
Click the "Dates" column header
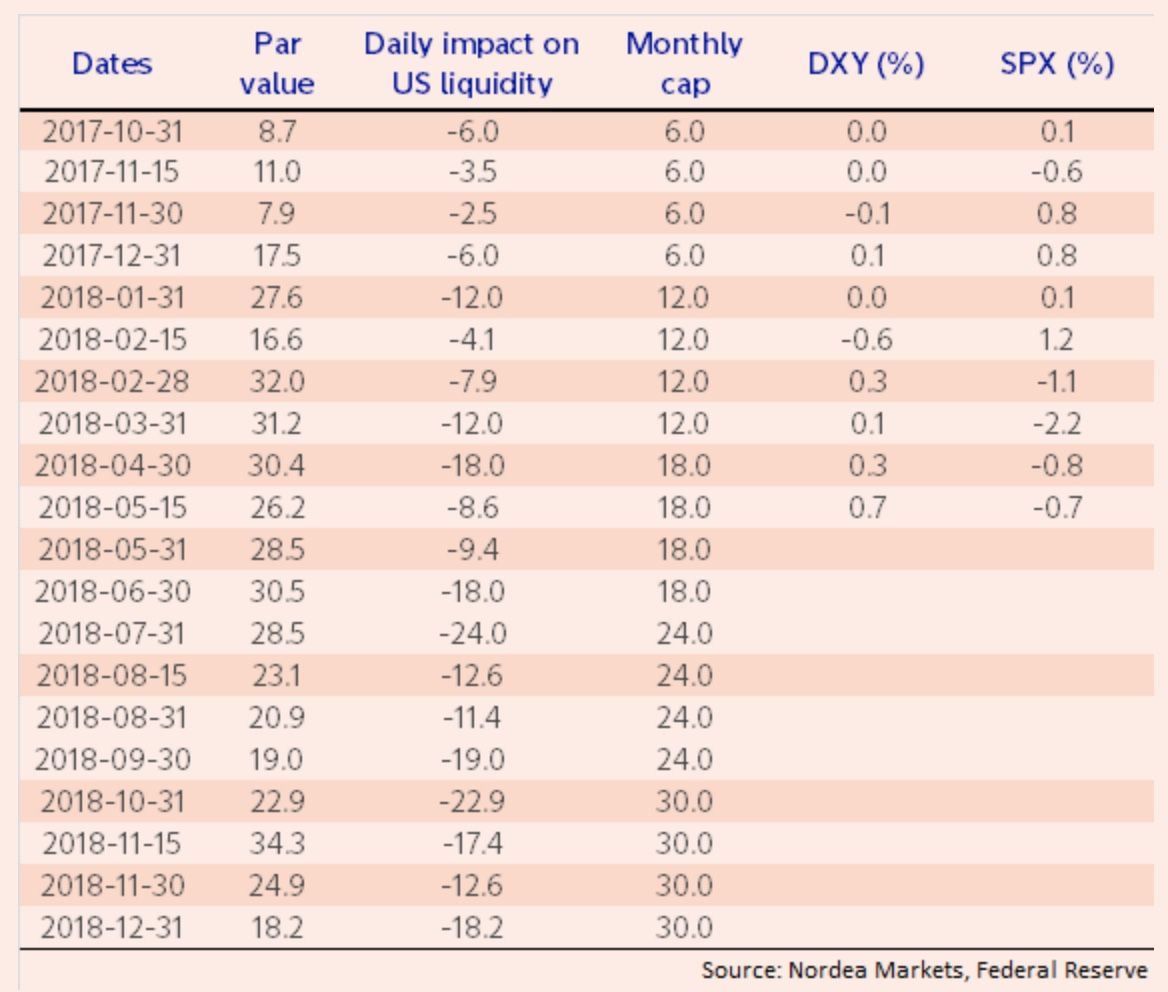(x=112, y=65)
